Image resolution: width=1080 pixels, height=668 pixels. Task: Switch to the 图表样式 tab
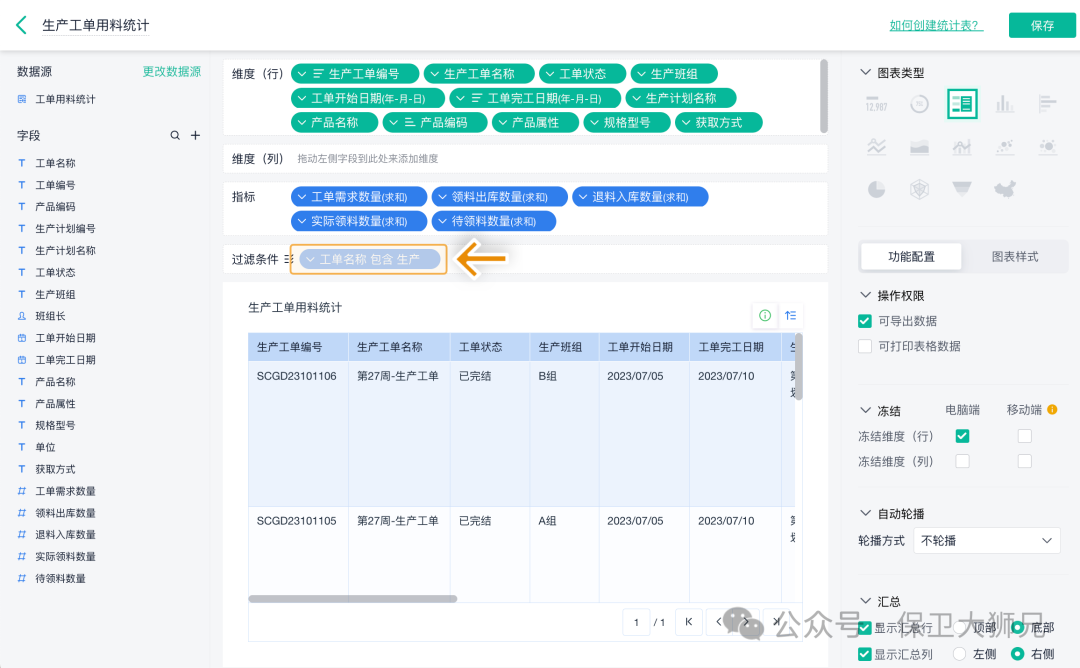click(x=1014, y=257)
